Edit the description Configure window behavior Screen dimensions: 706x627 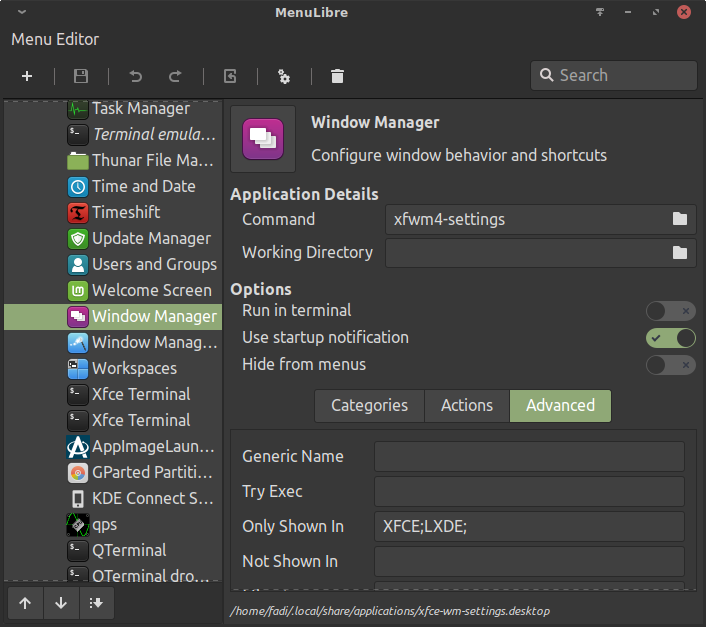[459, 155]
